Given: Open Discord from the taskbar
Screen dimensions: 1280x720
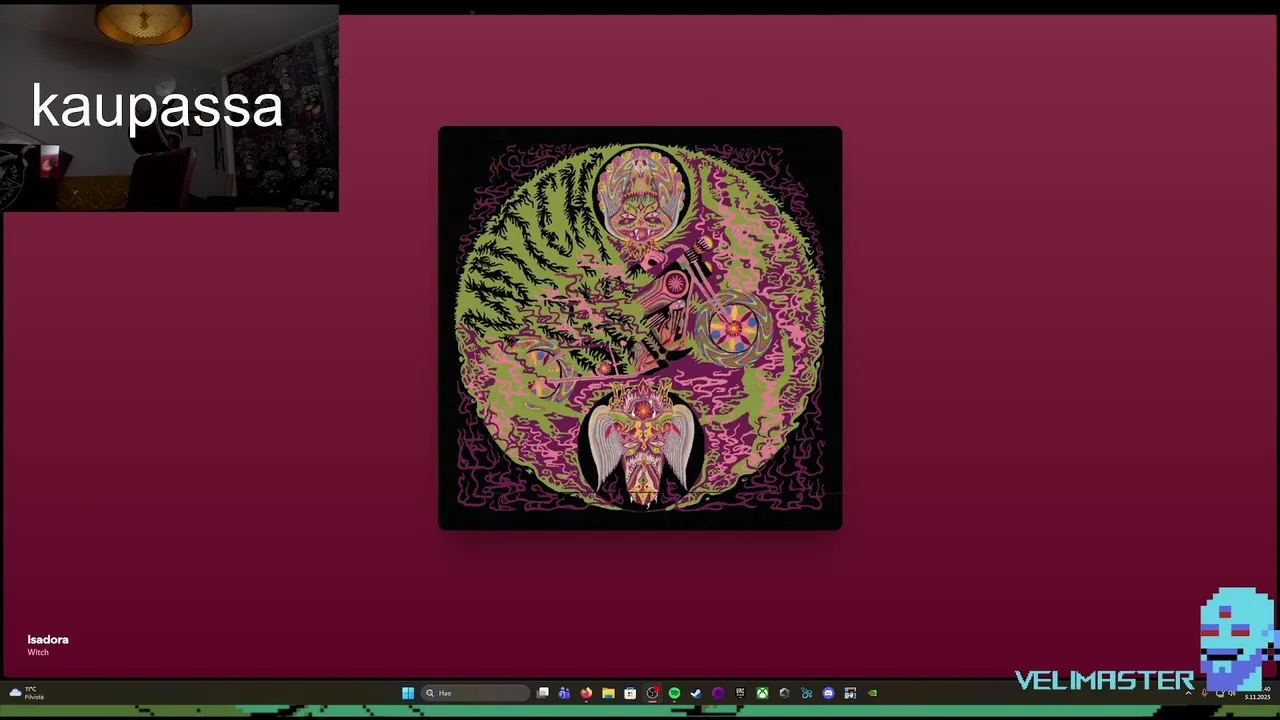Looking at the screenshot, I should pyautogui.click(x=828, y=693).
